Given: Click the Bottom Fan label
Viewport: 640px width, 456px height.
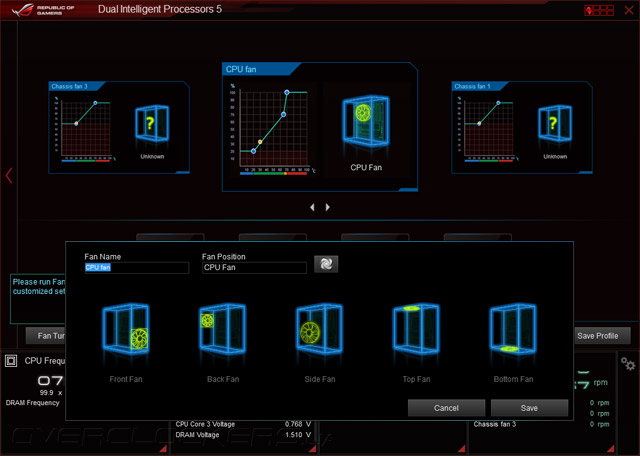Looking at the screenshot, I should (x=513, y=379).
